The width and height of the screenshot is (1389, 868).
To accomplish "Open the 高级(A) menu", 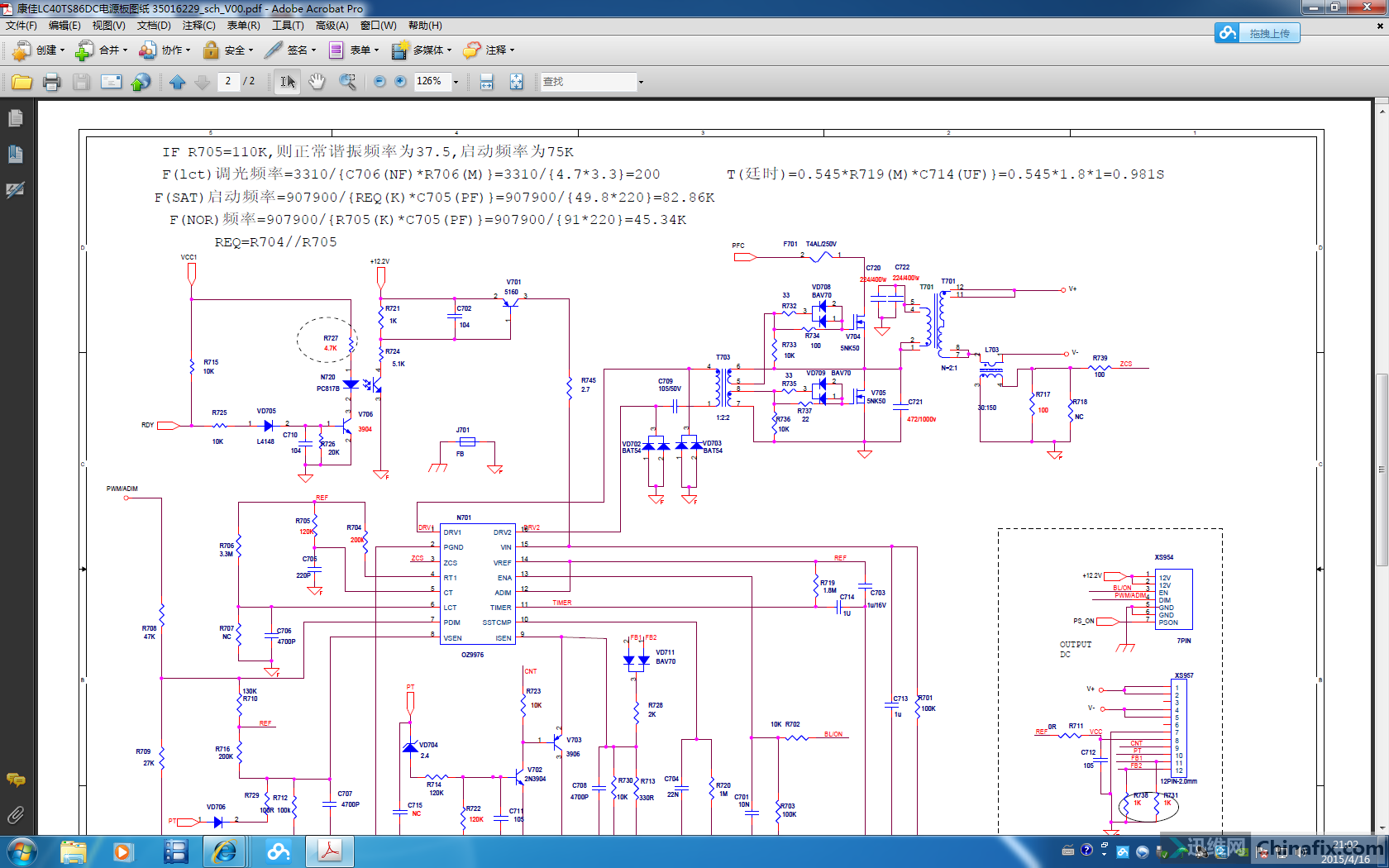I will [332, 26].
